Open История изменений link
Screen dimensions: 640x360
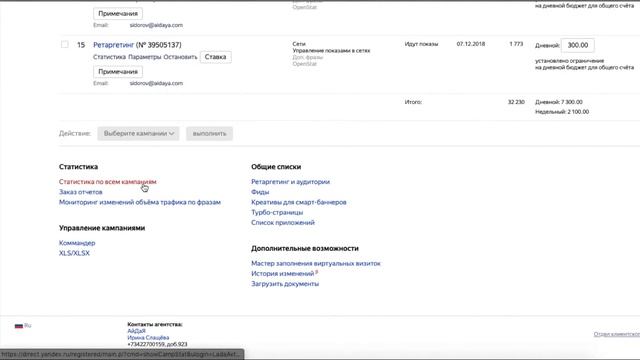pyautogui.click(x=282, y=273)
